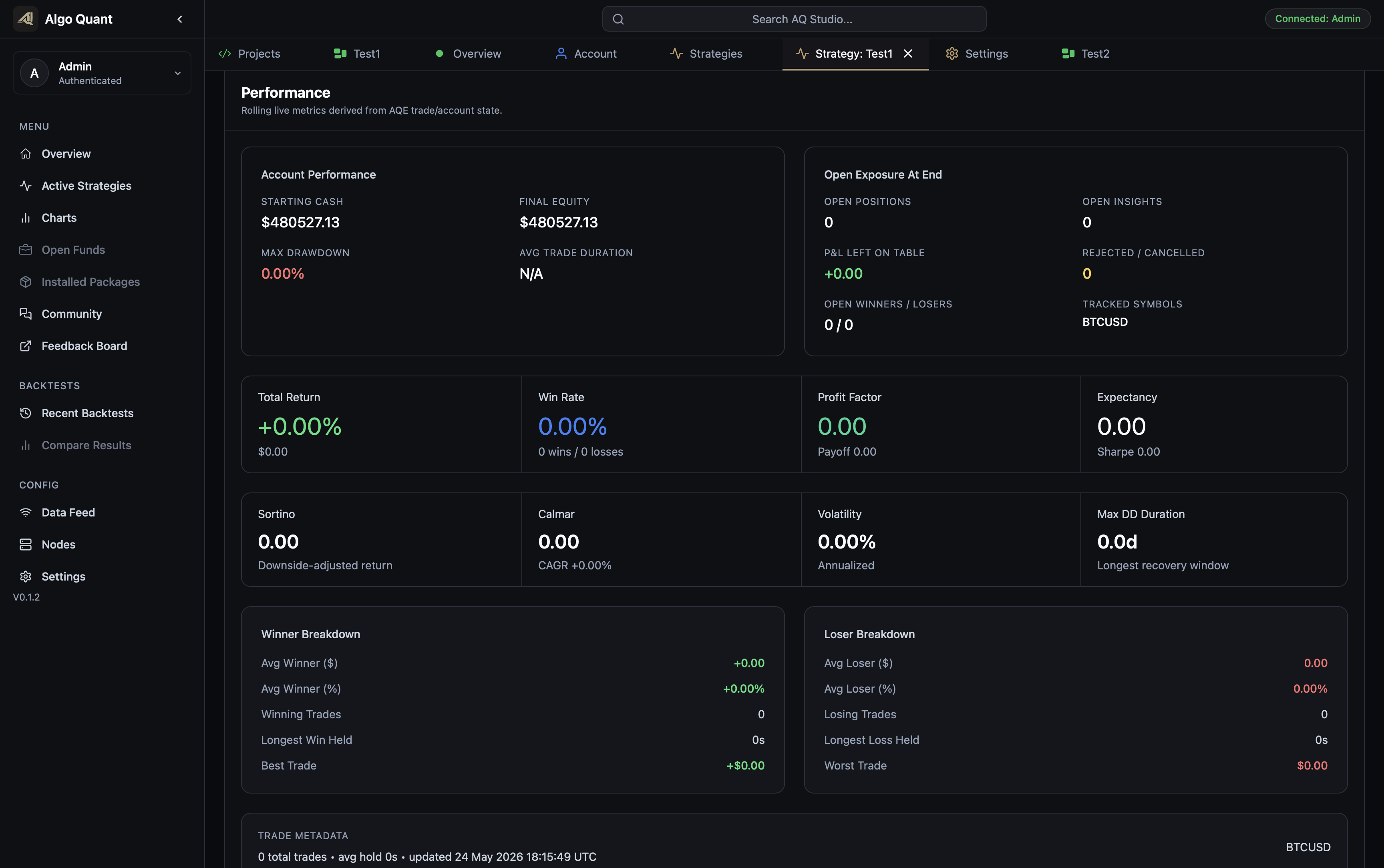Viewport: 1384px width, 868px height.
Task: Open Active Strategies in sidebar
Action: tap(86, 186)
